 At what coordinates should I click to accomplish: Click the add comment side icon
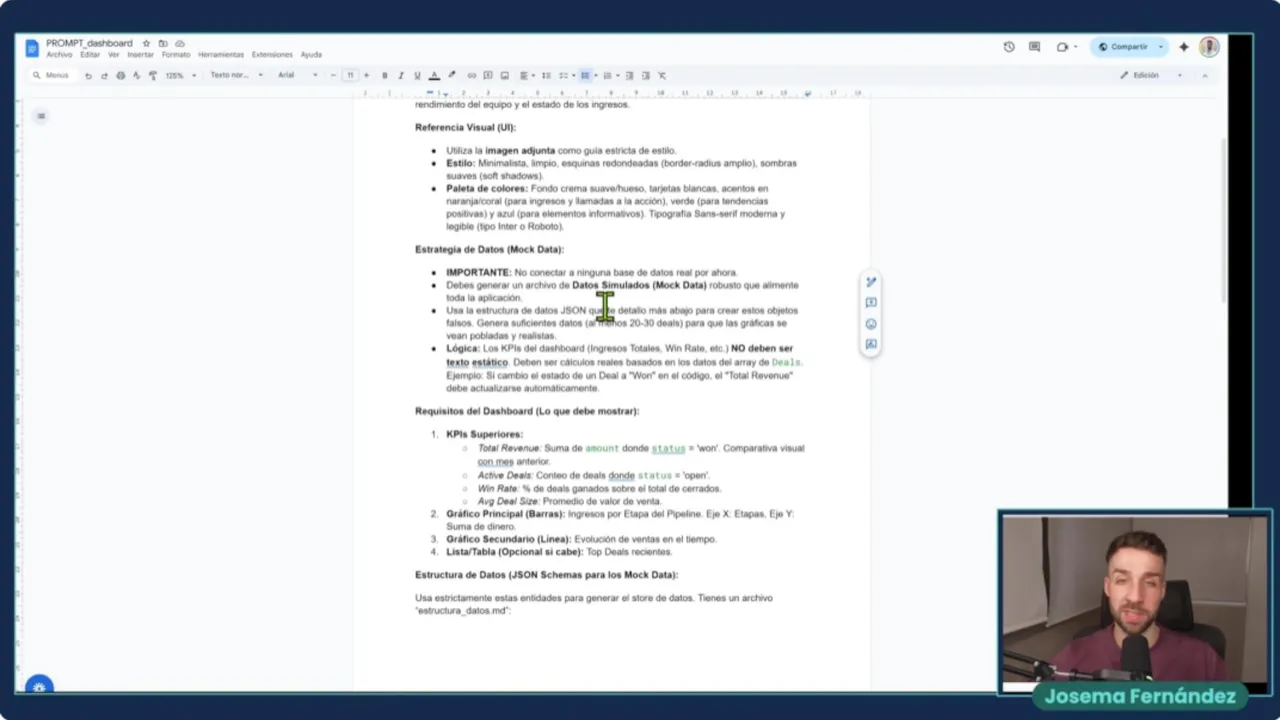point(871,303)
